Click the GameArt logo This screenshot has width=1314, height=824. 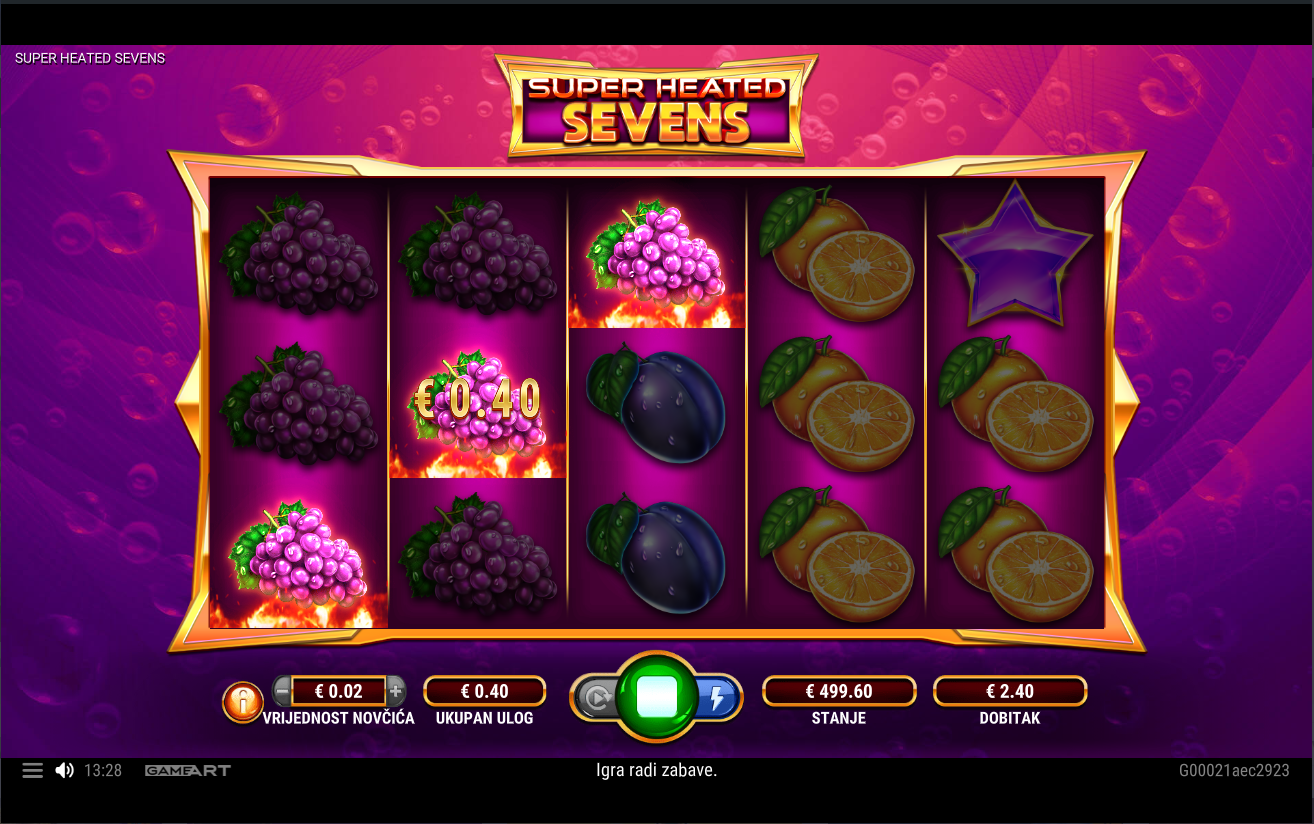point(188,770)
